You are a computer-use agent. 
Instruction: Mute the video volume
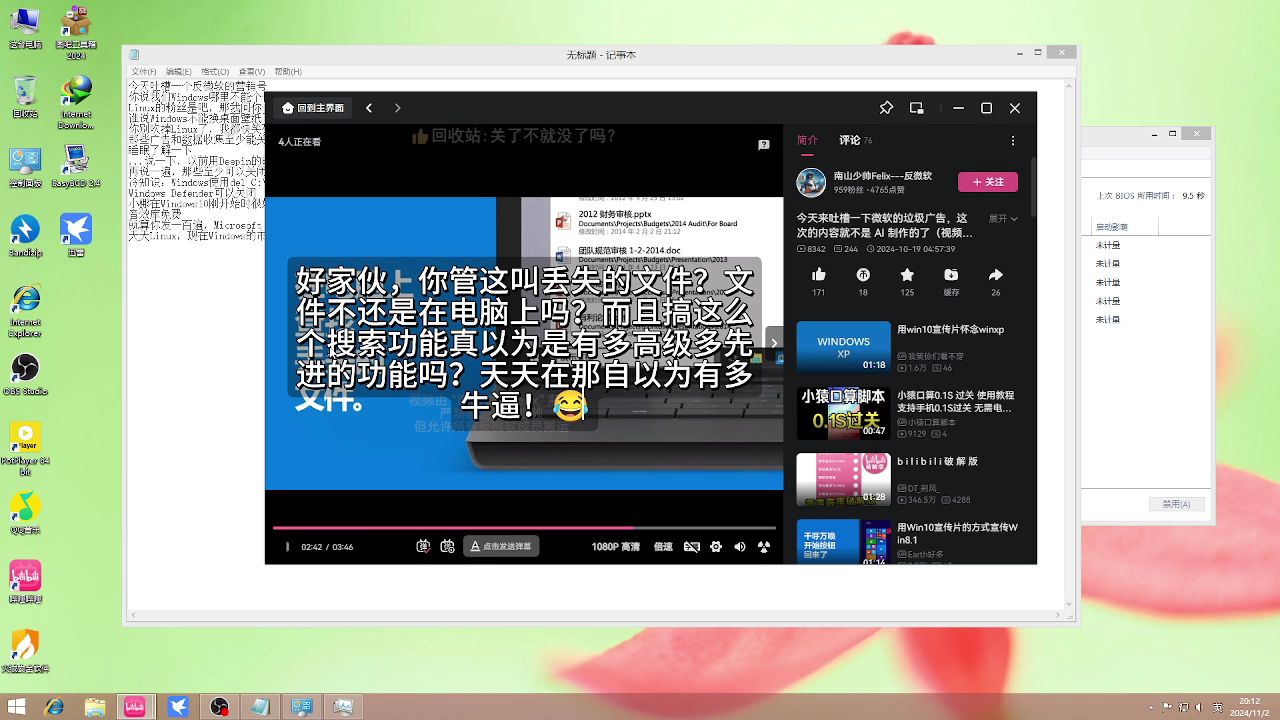point(740,547)
